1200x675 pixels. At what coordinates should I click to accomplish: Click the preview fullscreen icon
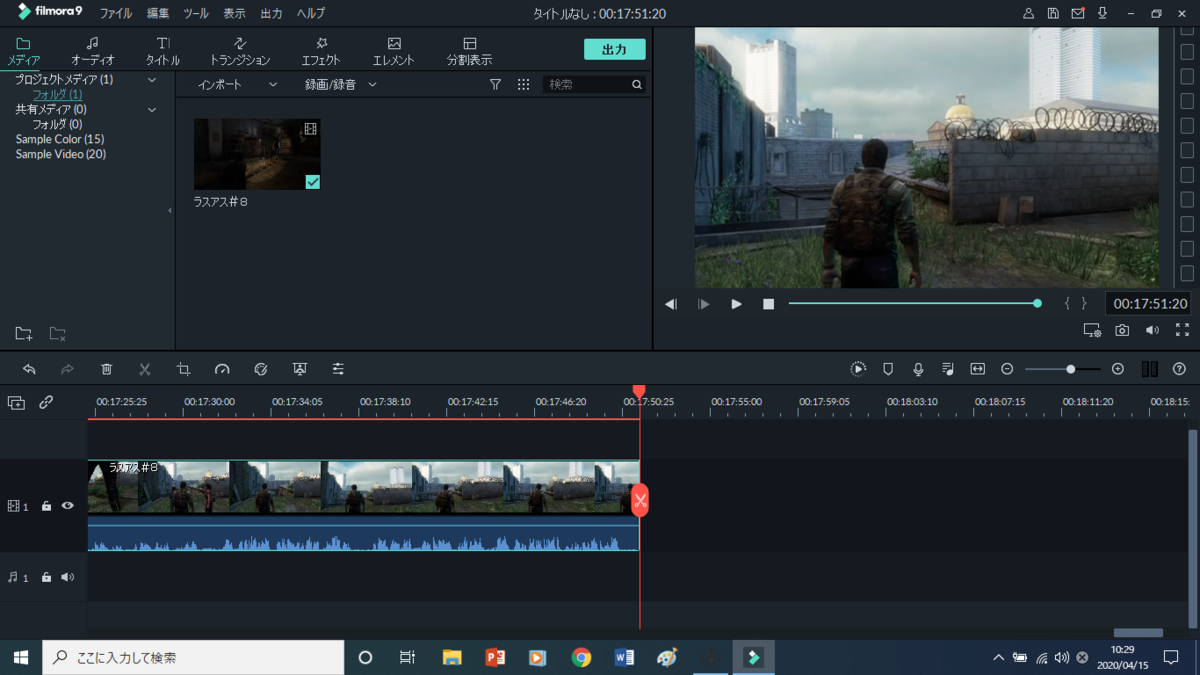pos(1182,330)
